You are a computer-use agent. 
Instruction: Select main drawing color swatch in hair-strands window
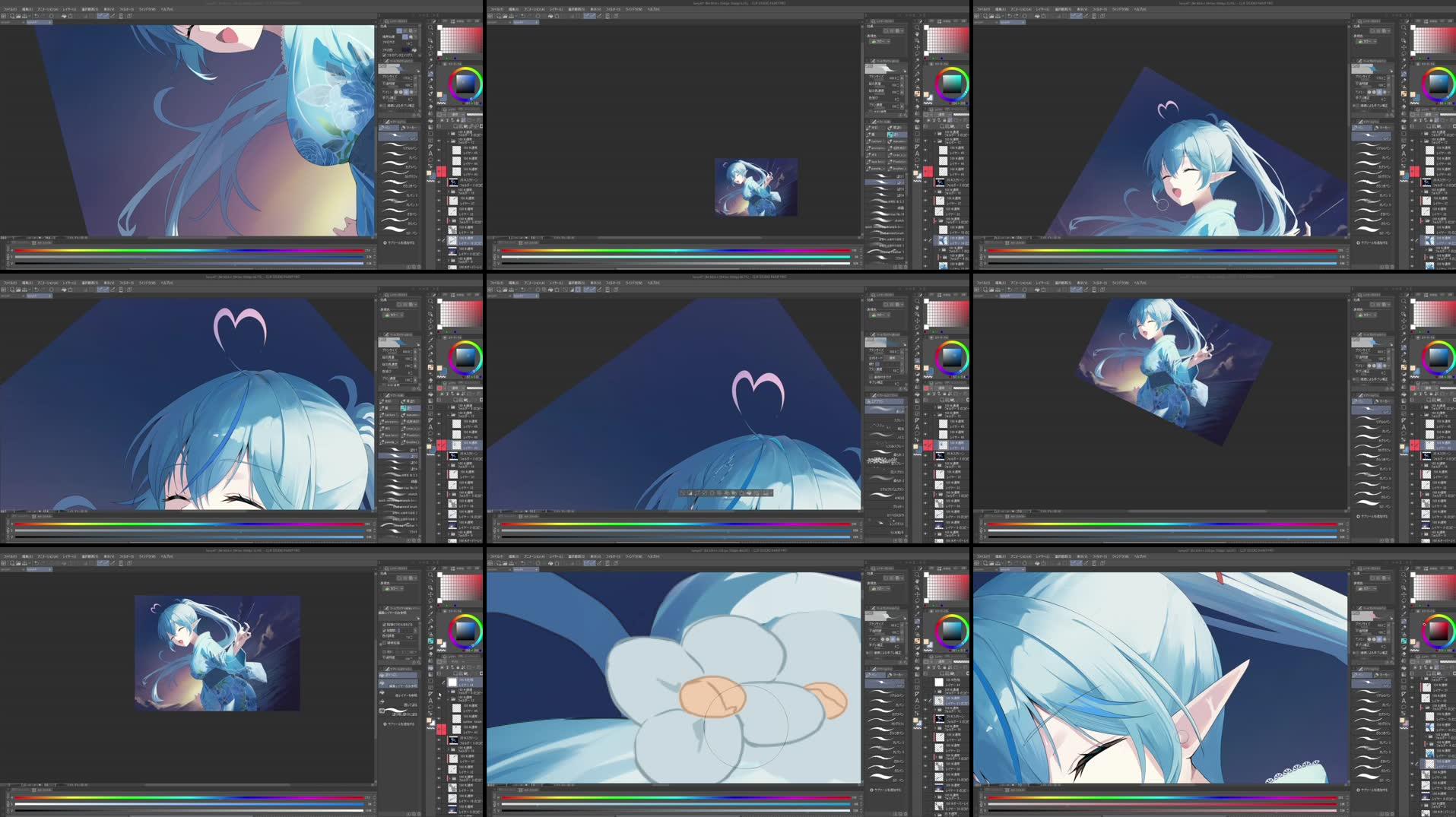click(x=439, y=94)
